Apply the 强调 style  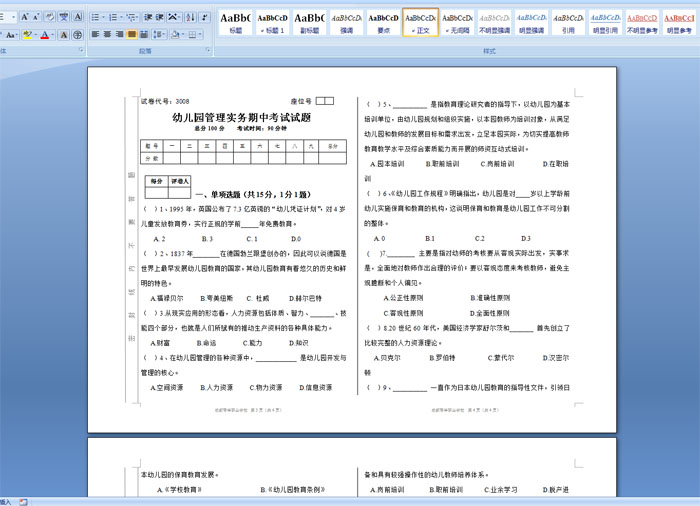click(x=346, y=23)
